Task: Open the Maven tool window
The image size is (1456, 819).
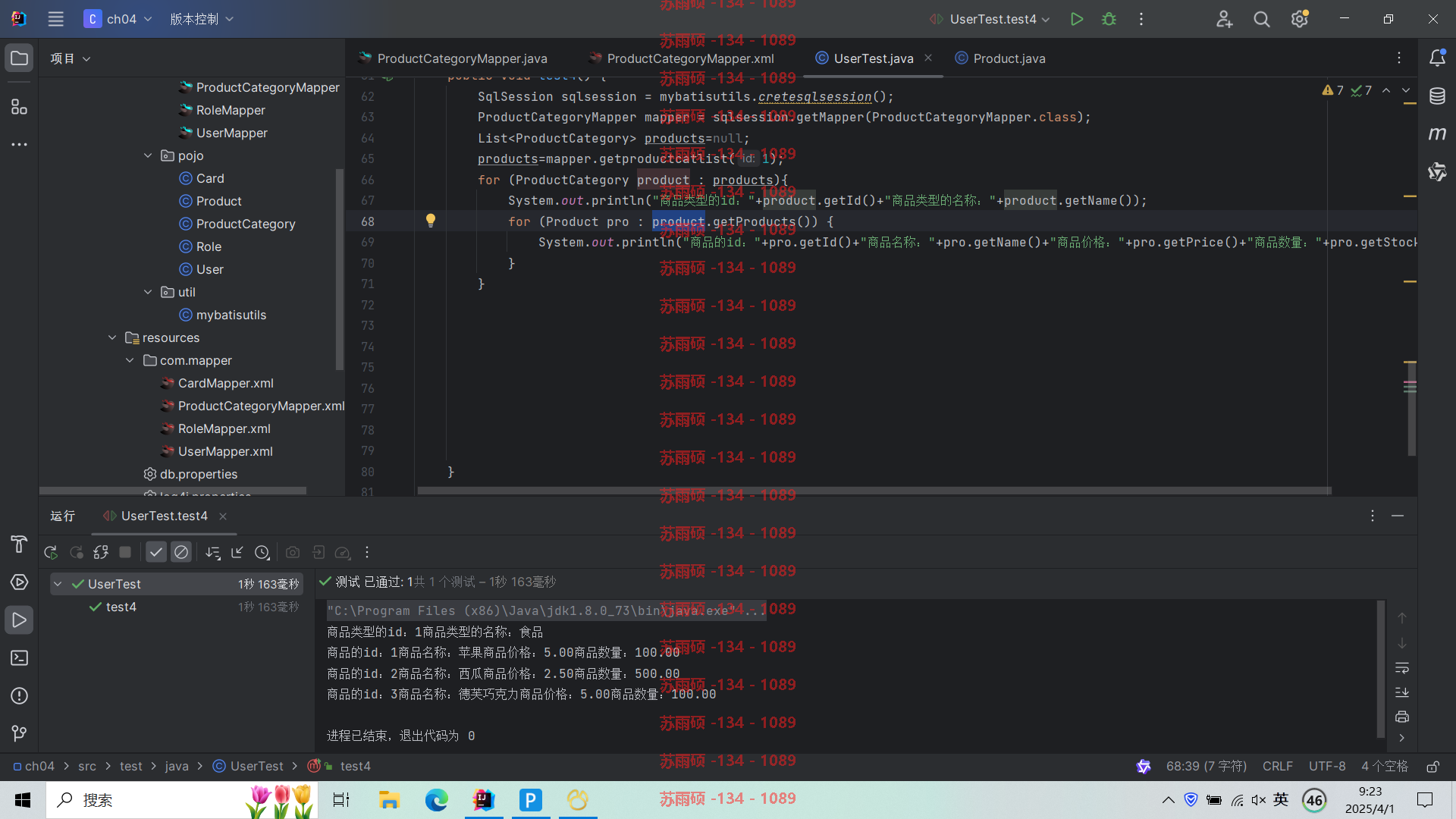Action: tap(1437, 133)
